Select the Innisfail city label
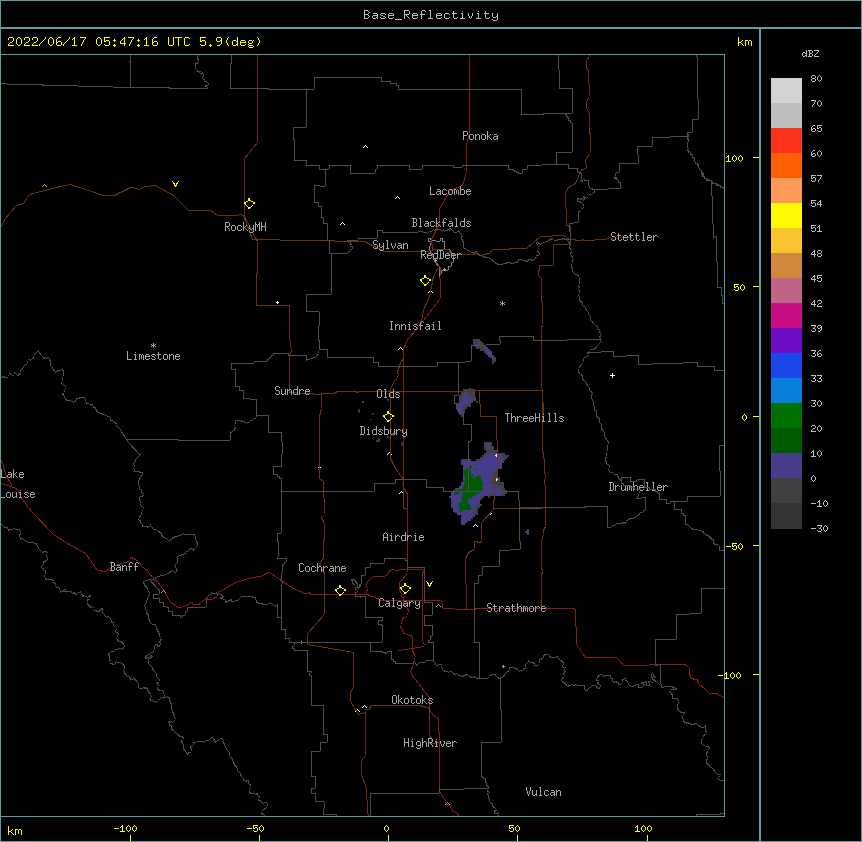Screen dimensions: 862x842 415,326
